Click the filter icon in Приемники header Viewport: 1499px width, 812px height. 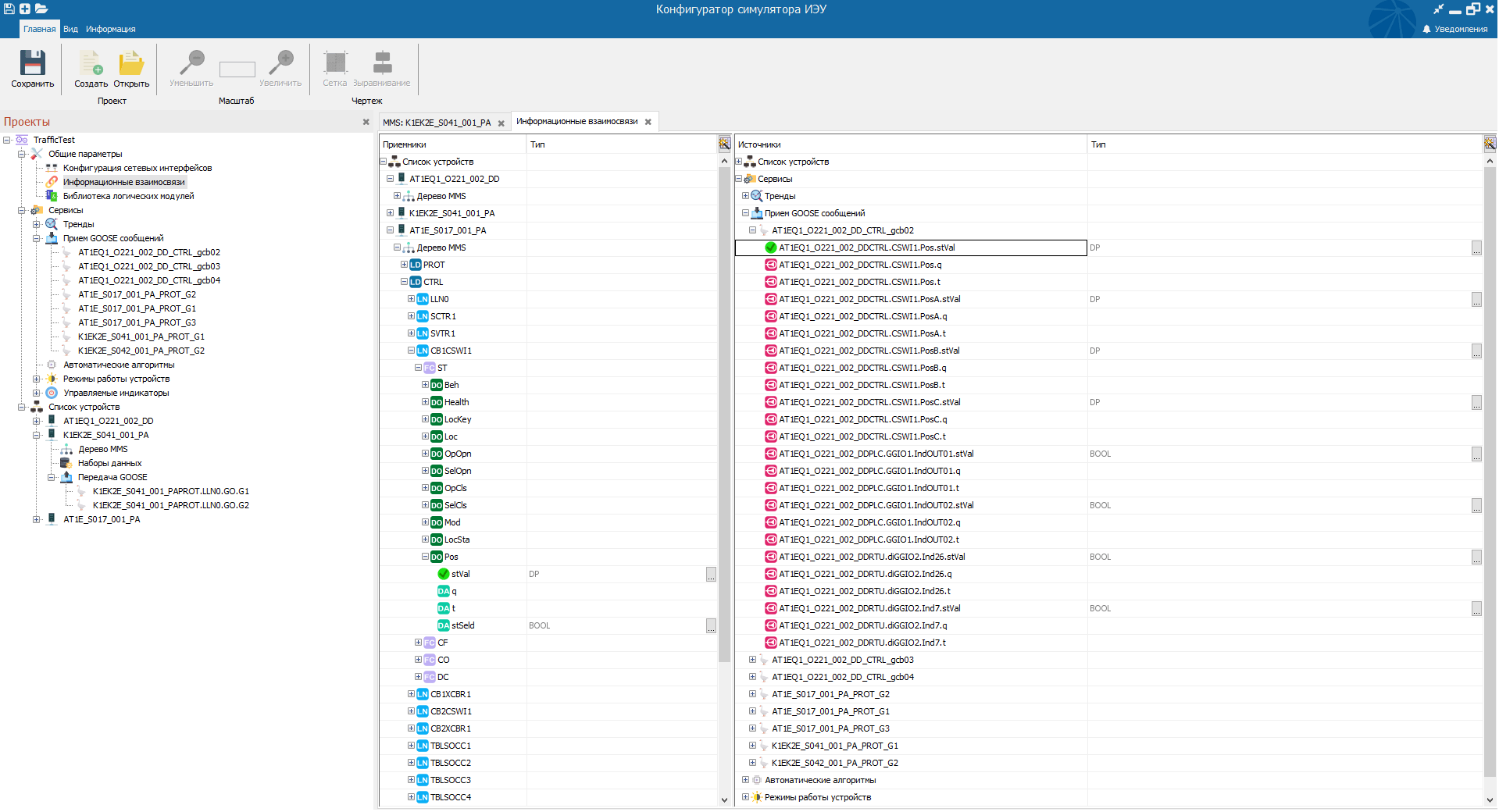coord(724,144)
